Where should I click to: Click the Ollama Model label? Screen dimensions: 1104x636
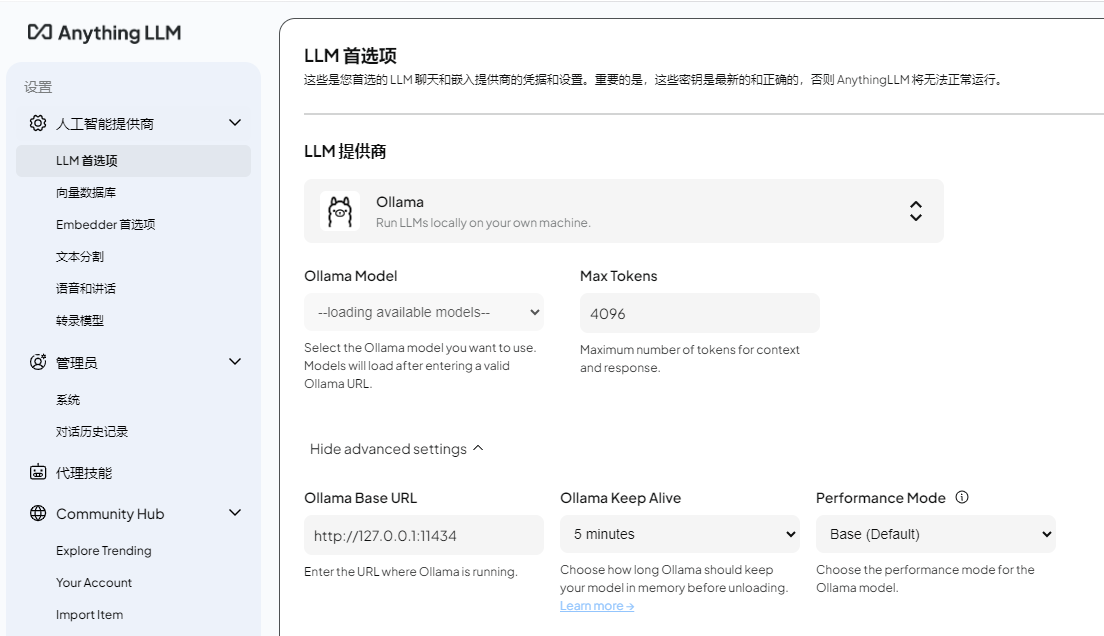click(x=351, y=276)
